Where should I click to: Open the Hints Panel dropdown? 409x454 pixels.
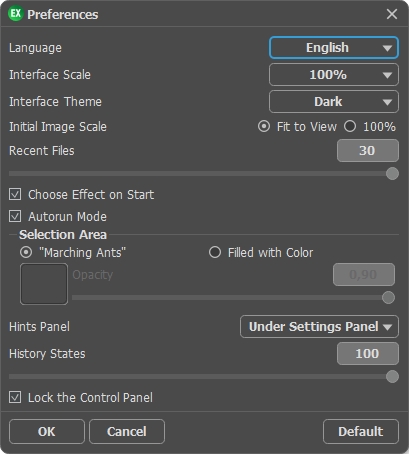click(319, 327)
